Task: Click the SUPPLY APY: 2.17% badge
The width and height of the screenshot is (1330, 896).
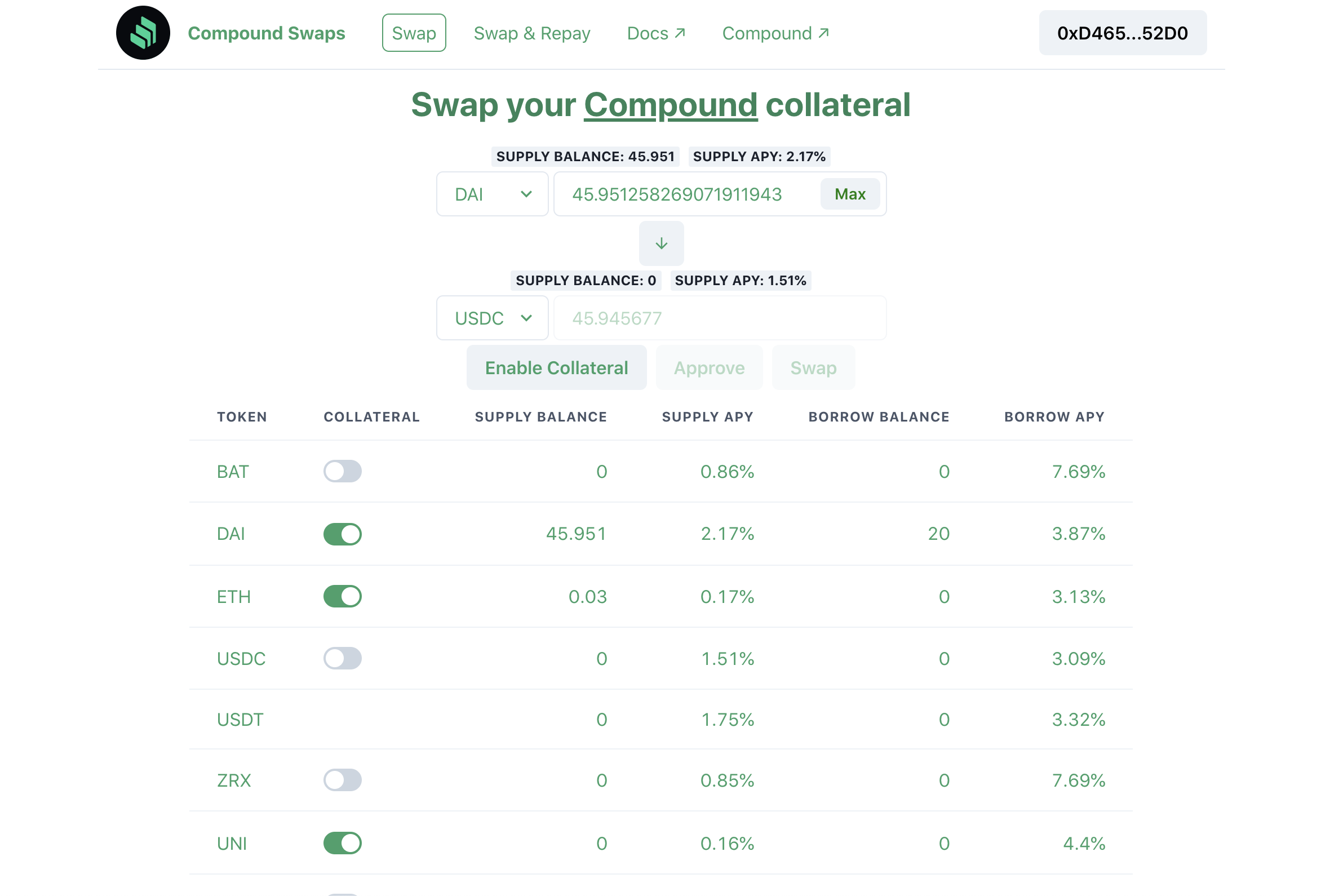Action: (x=759, y=157)
